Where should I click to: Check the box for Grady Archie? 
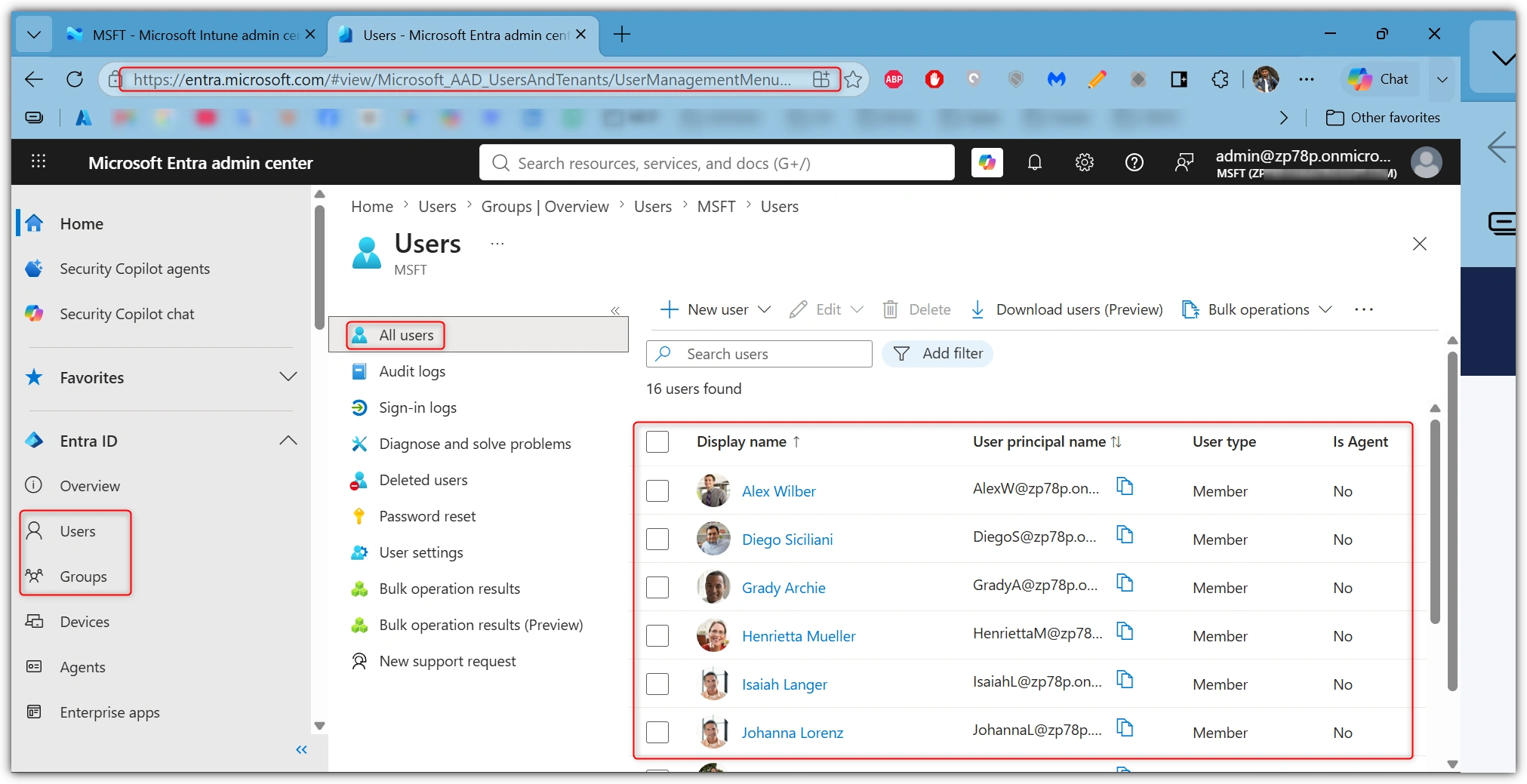657,588
